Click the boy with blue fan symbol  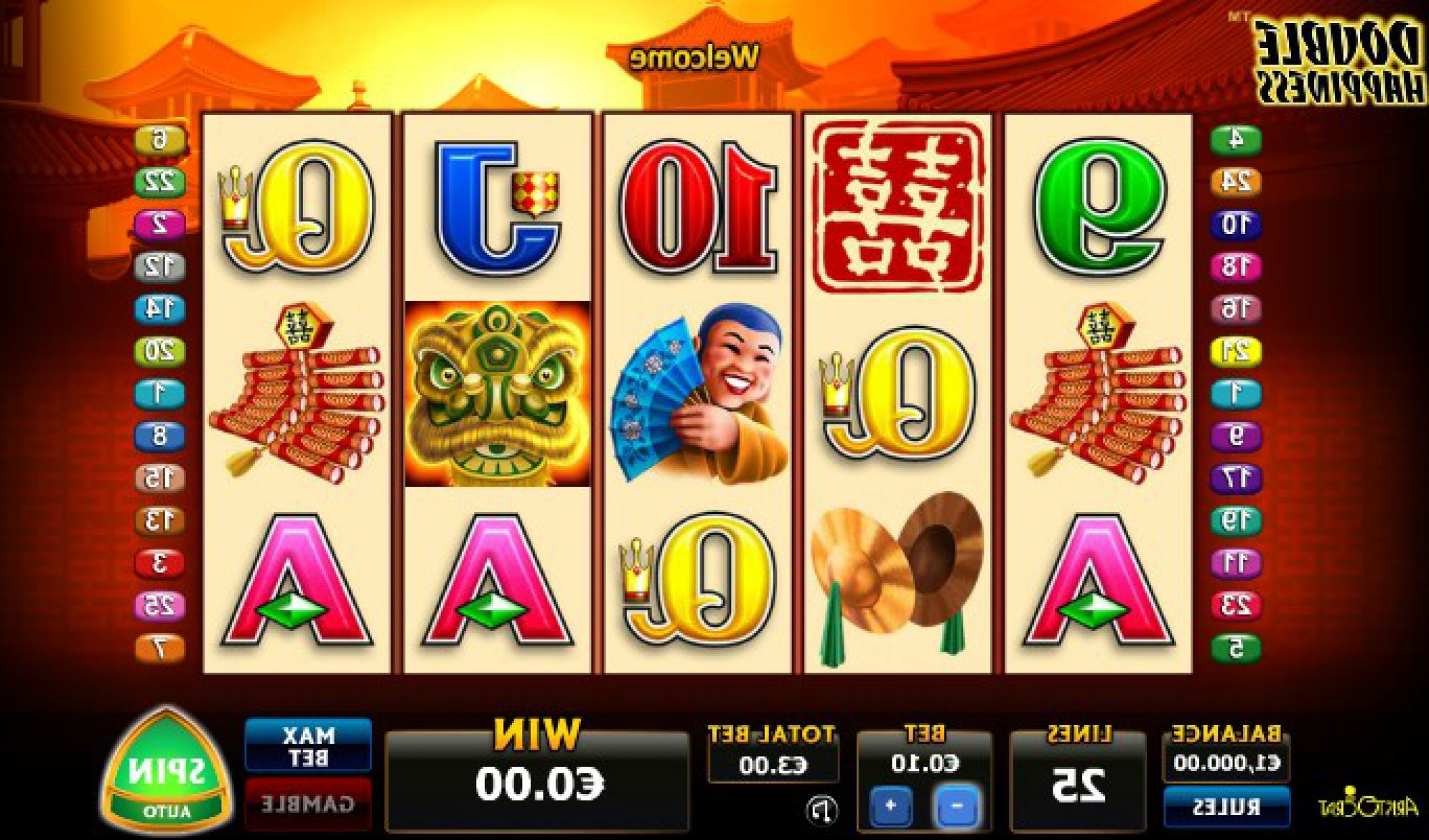pyautogui.click(x=698, y=394)
